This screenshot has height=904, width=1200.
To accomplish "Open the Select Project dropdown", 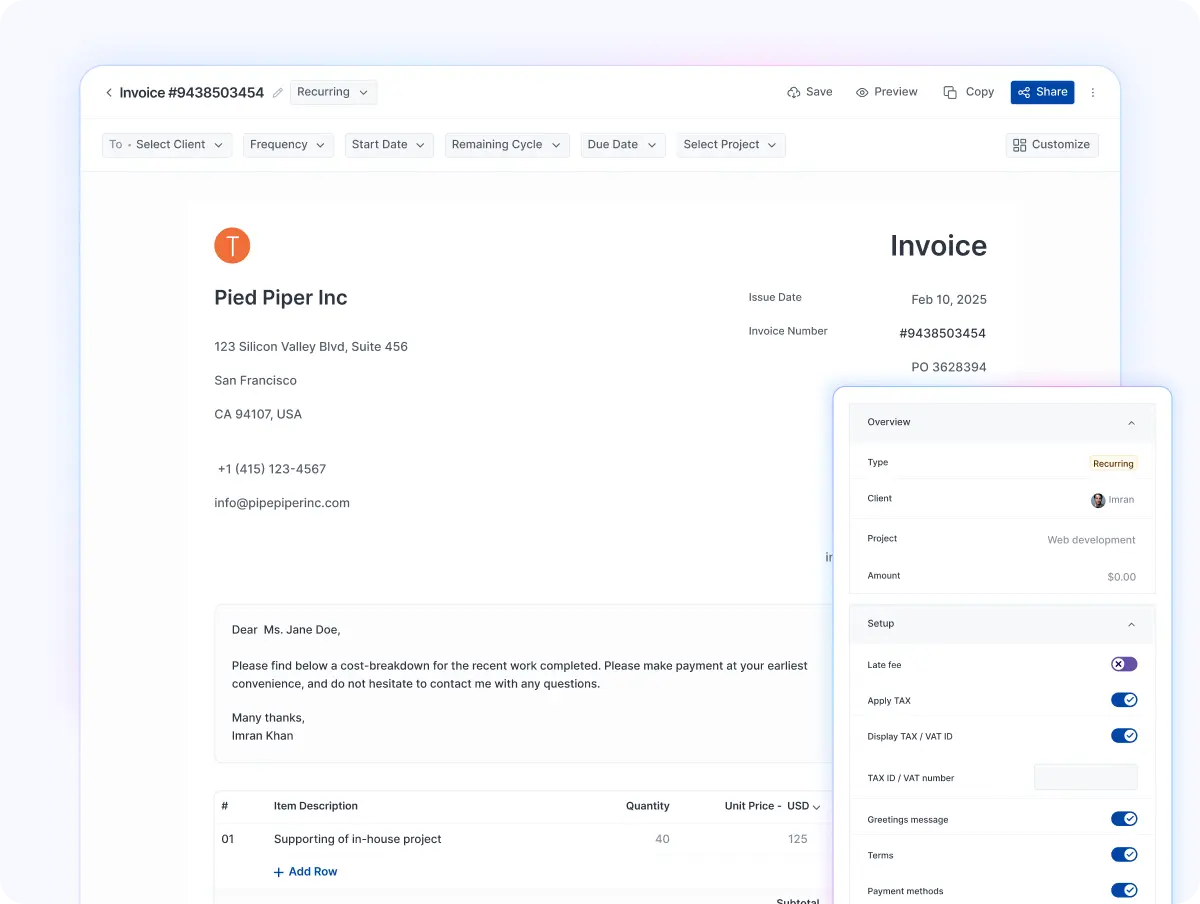I will pyautogui.click(x=731, y=145).
